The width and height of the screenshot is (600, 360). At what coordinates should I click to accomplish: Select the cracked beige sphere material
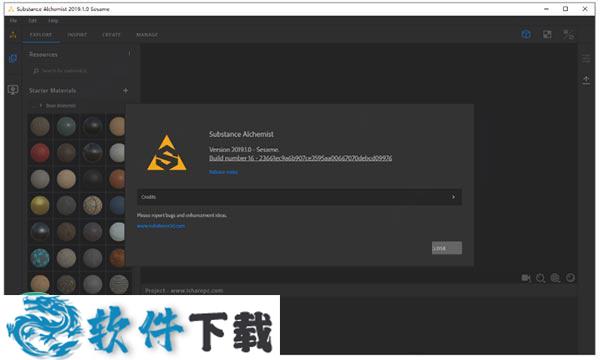(93, 205)
